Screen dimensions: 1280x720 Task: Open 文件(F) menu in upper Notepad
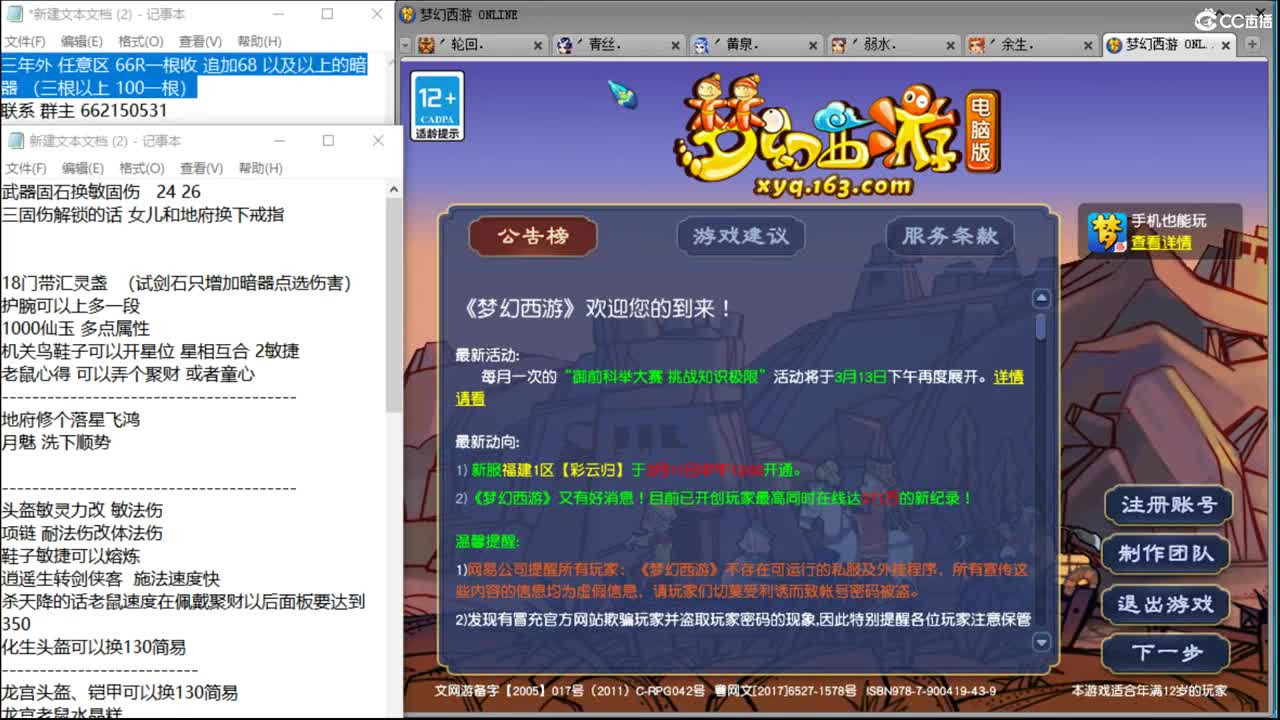tap(25, 41)
